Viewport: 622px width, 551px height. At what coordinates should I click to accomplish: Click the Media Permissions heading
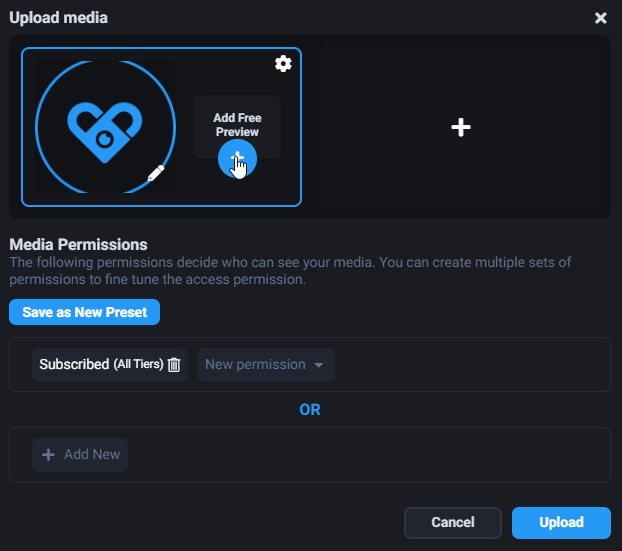tap(78, 244)
